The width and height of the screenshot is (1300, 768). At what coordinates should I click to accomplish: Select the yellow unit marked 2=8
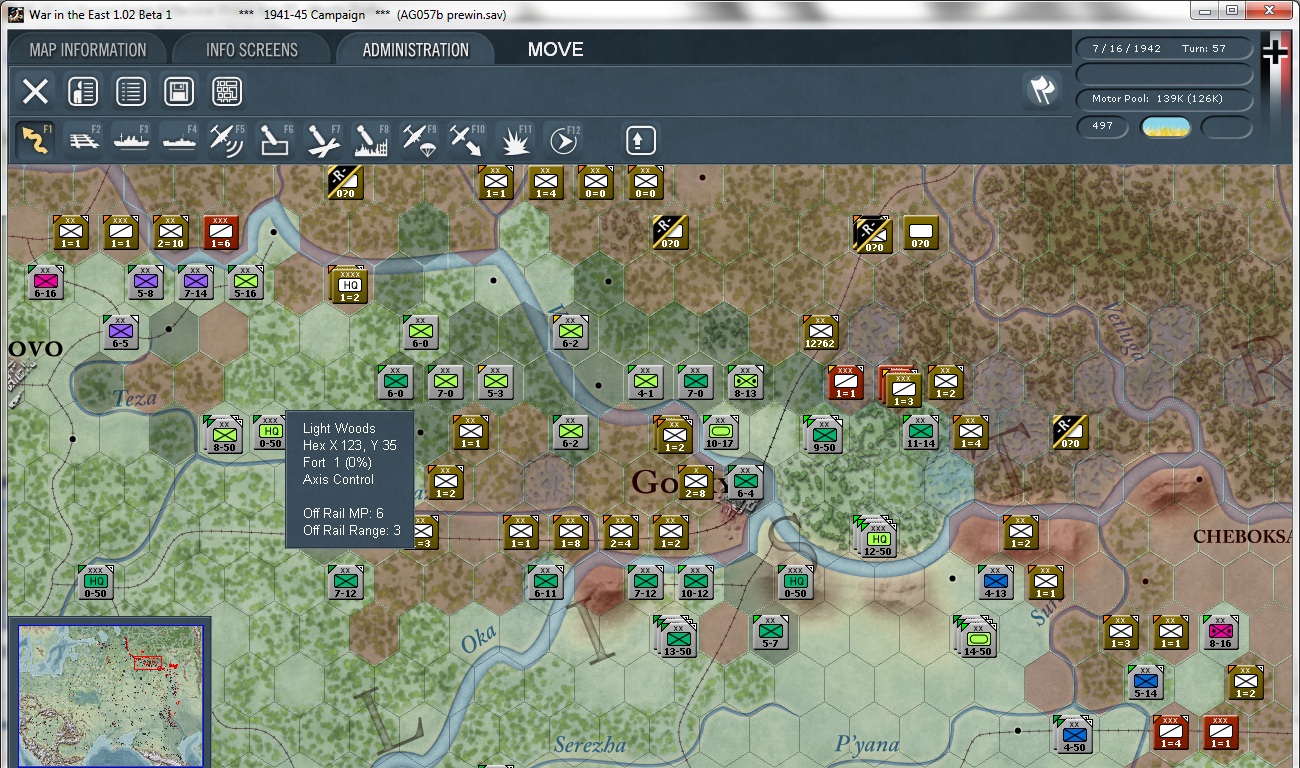point(695,483)
